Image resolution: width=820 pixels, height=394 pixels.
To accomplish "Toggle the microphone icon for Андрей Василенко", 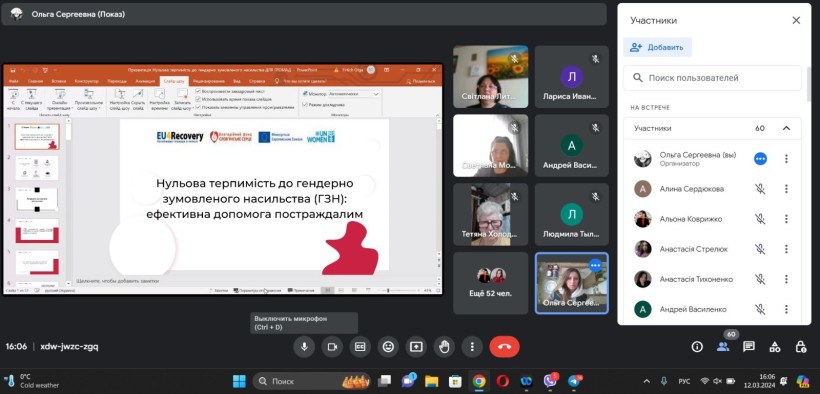I will click(x=760, y=309).
